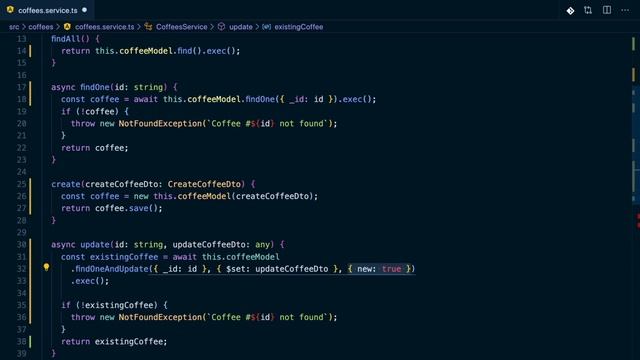Click '$set' on line 32
Image resolution: width=640 pixels, height=360 pixels.
[236, 269]
